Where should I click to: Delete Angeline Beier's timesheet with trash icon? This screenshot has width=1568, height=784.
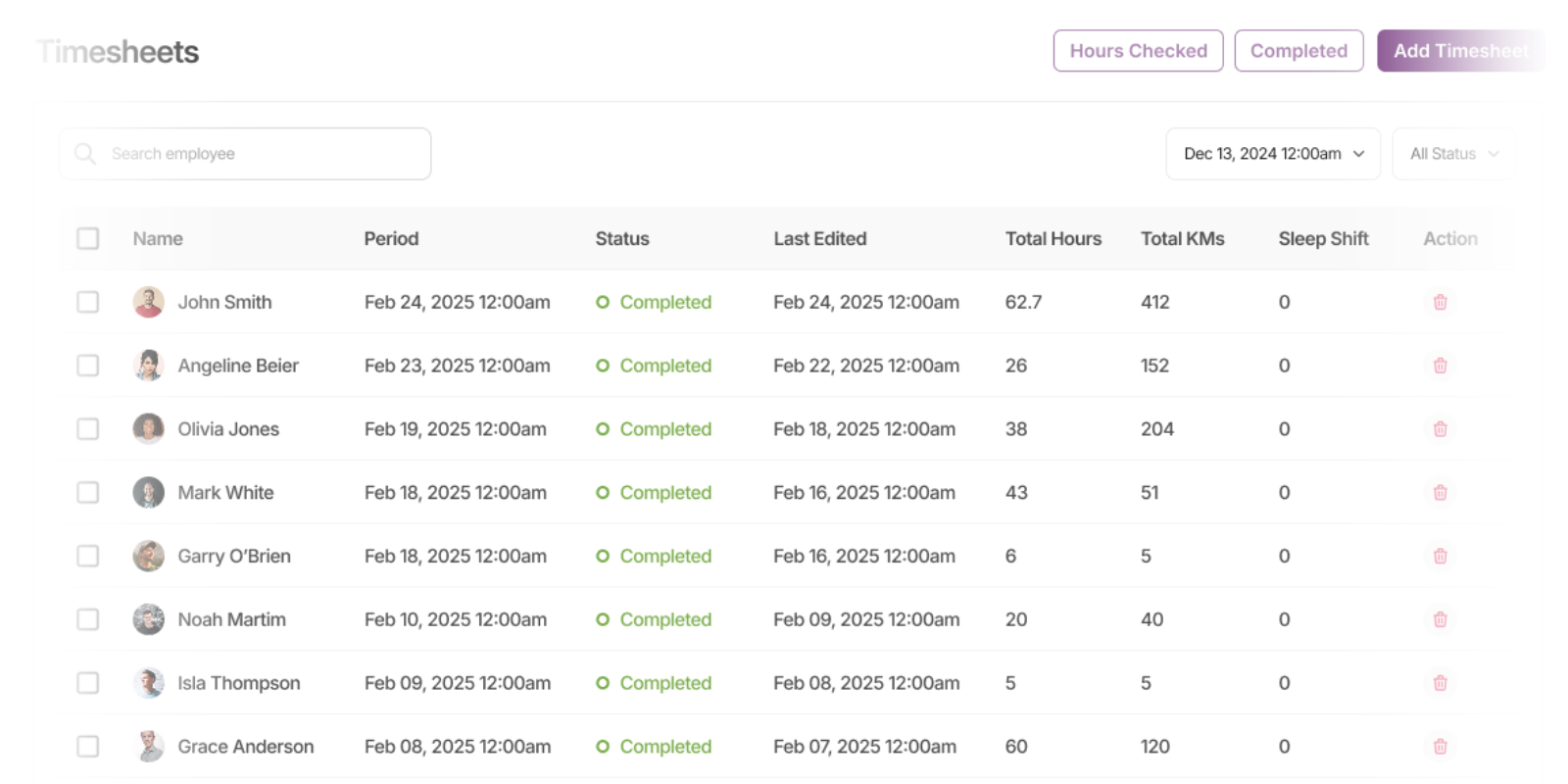1440,366
